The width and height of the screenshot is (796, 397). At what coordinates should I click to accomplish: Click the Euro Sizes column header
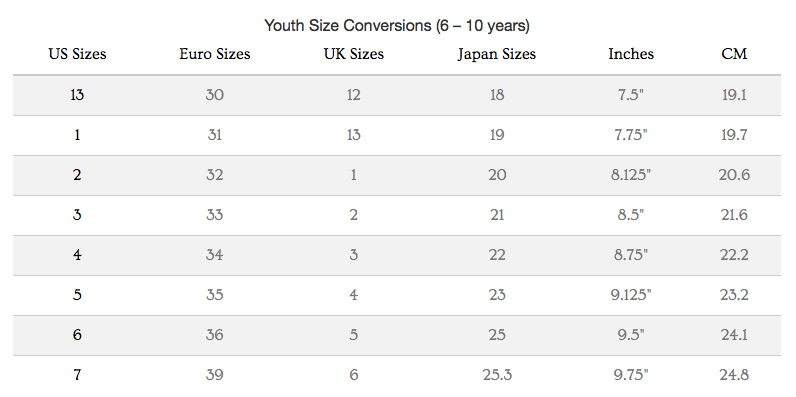tap(215, 54)
